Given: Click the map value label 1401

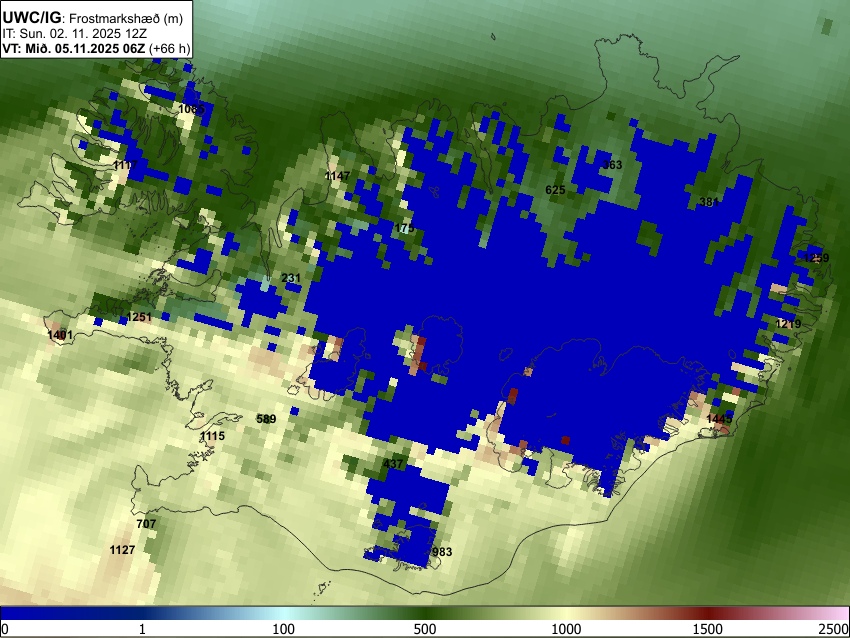Looking at the screenshot, I should (60, 335).
